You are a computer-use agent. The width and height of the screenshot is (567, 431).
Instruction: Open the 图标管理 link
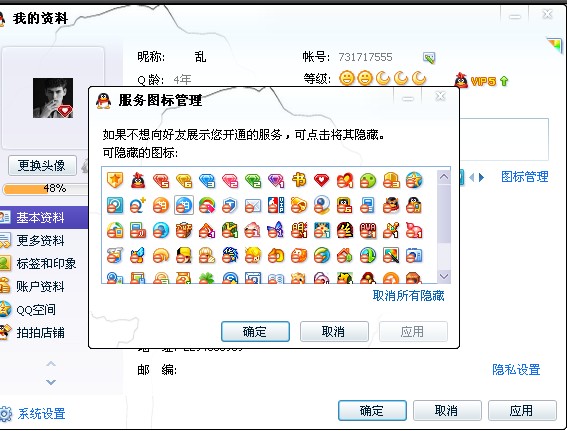click(525, 177)
